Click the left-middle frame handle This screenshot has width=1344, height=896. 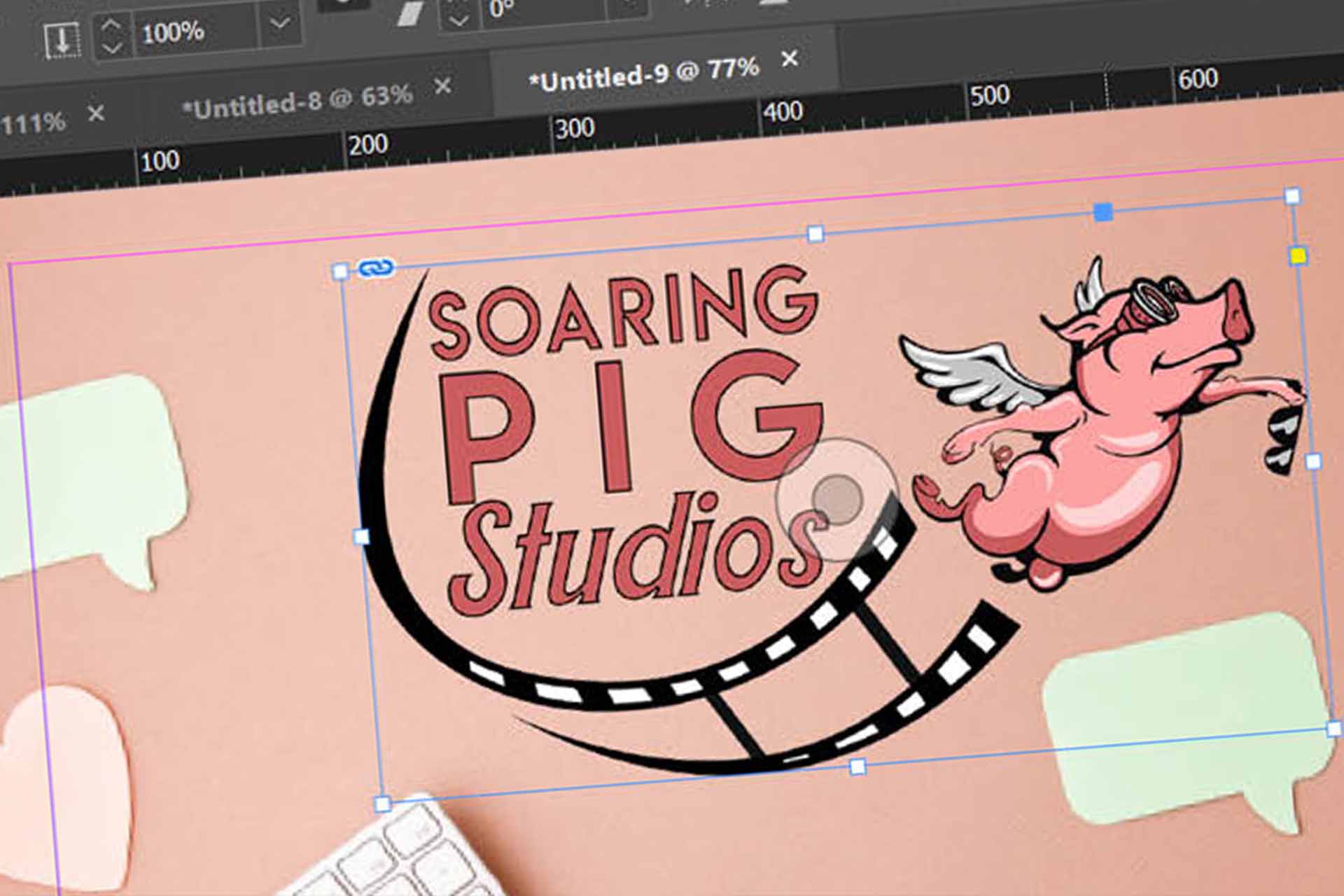tap(361, 537)
